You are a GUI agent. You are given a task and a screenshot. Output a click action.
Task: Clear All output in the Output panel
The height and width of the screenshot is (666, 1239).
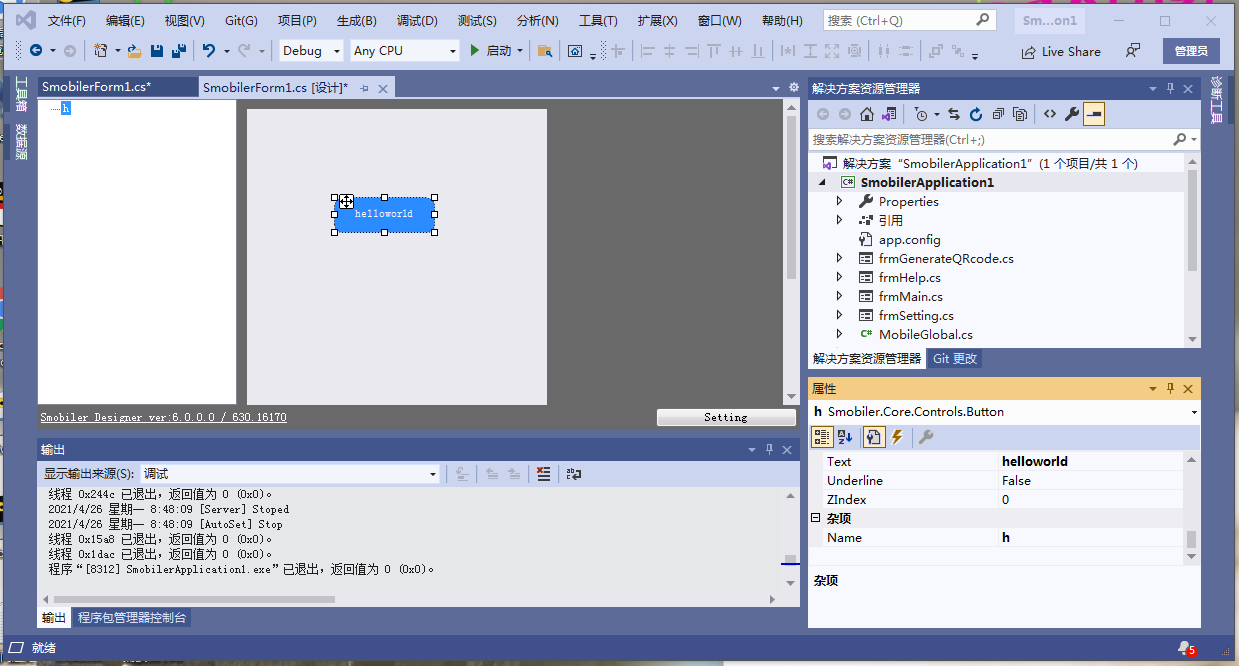pos(543,474)
